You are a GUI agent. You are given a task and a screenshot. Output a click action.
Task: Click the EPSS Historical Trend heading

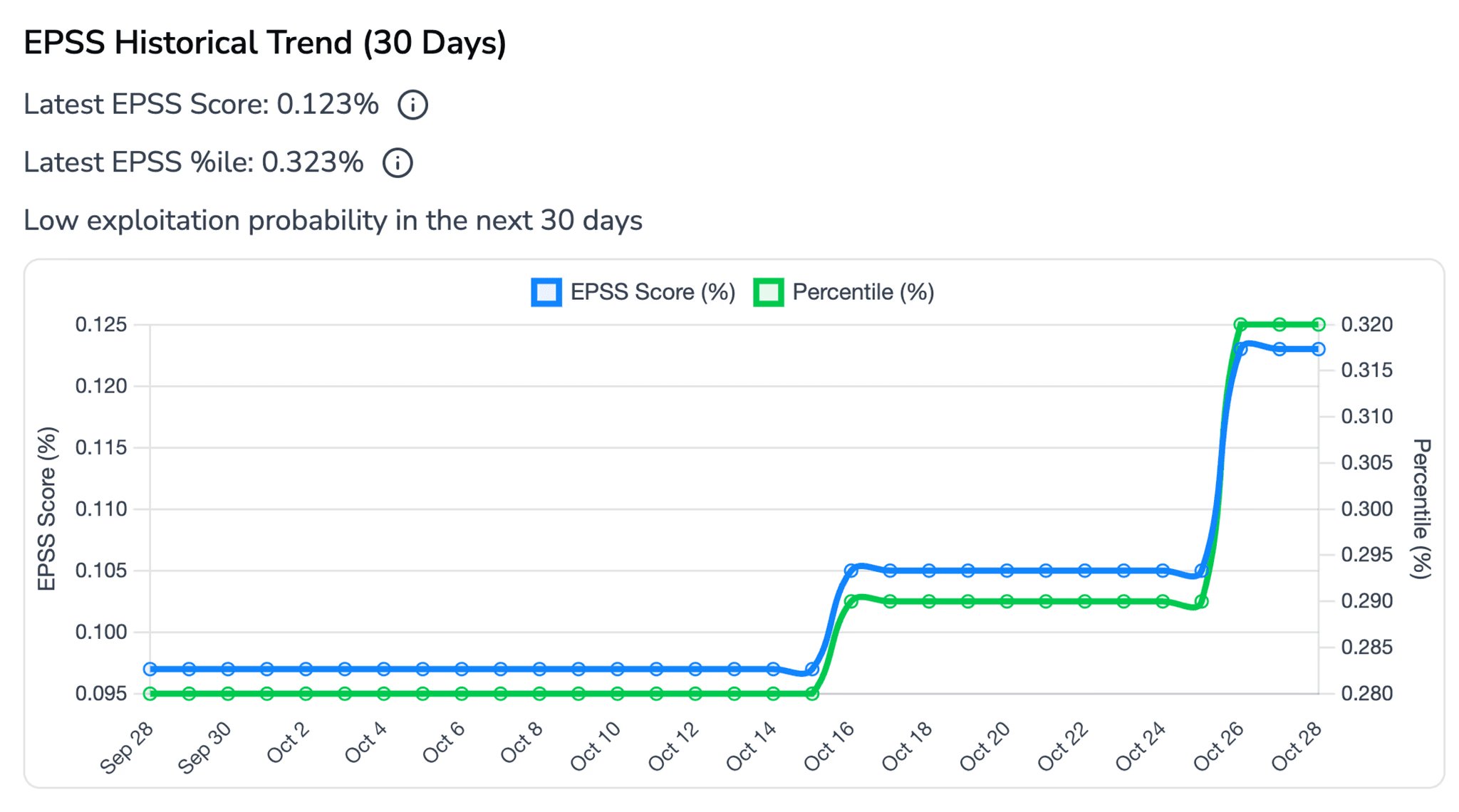(x=265, y=43)
